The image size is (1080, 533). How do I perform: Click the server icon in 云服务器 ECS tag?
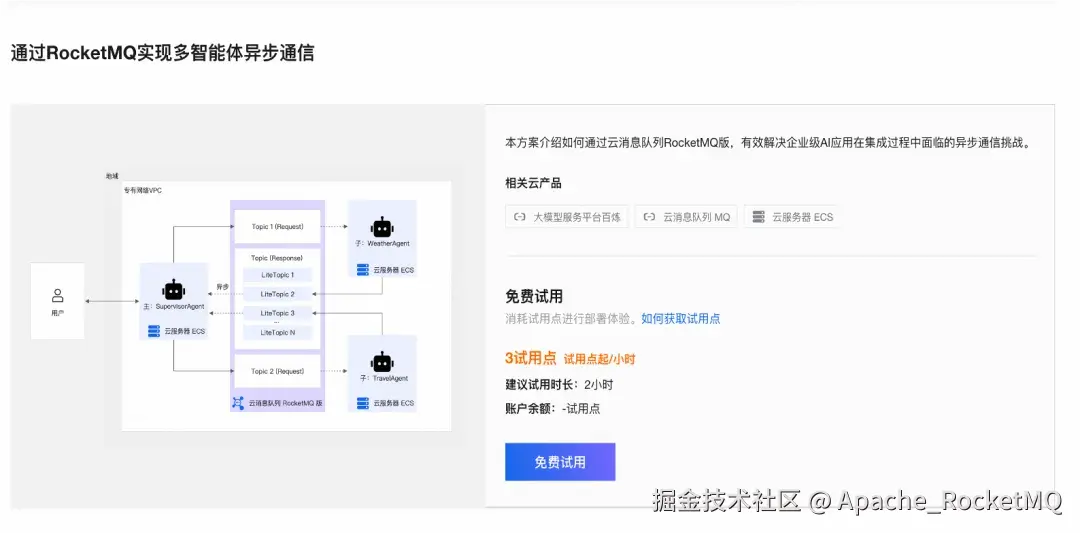759,217
